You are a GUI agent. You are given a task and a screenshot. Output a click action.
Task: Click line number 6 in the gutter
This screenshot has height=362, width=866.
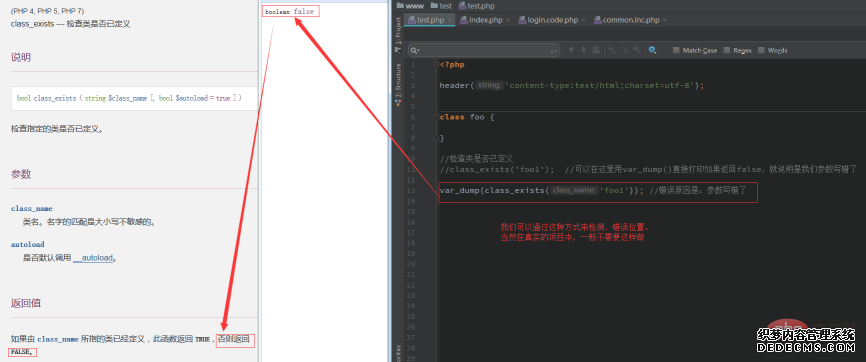coord(413,117)
